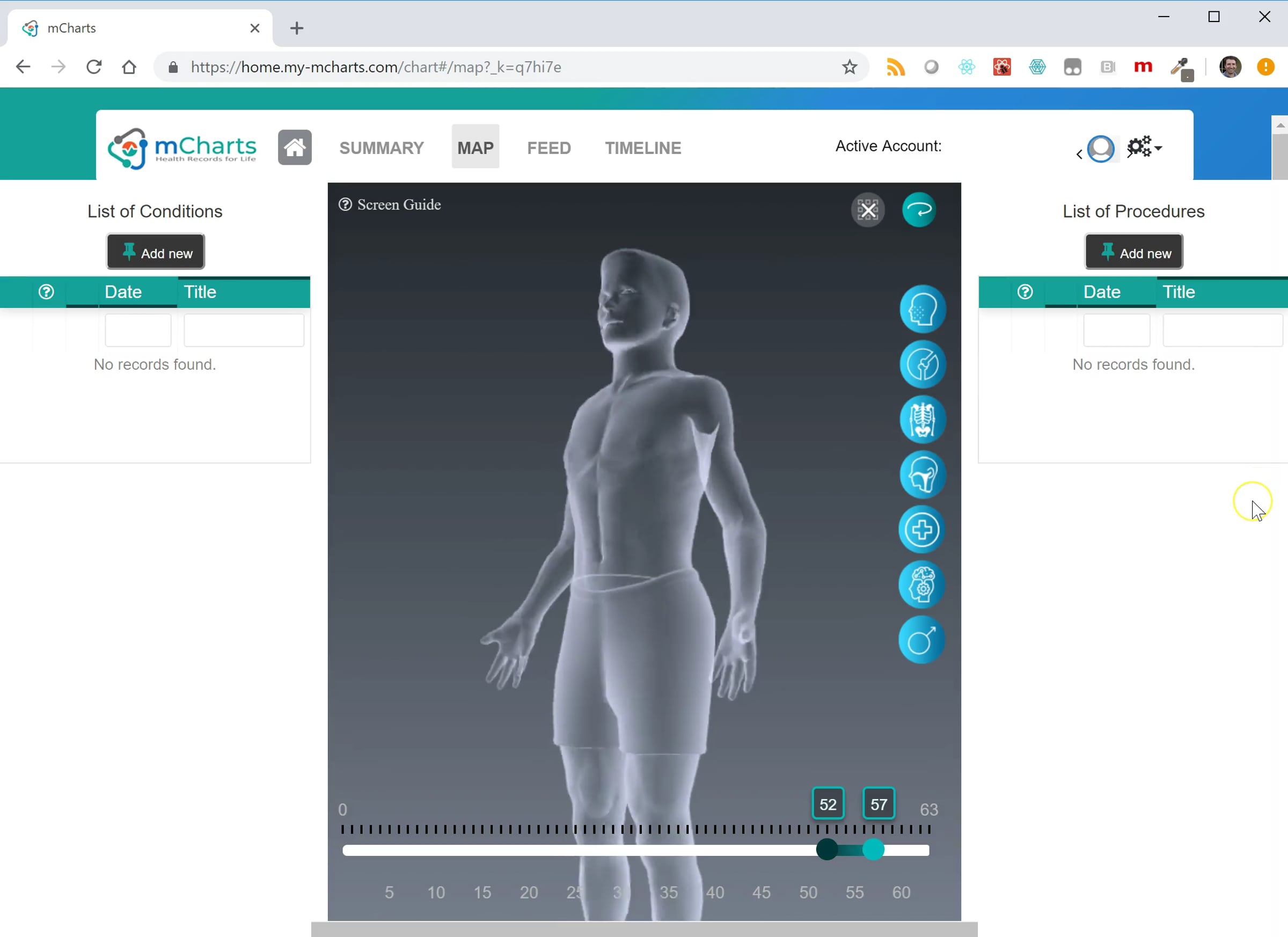Click the help icon in Conditions table header
Viewport: 1288px width, 937px height.
46,292
